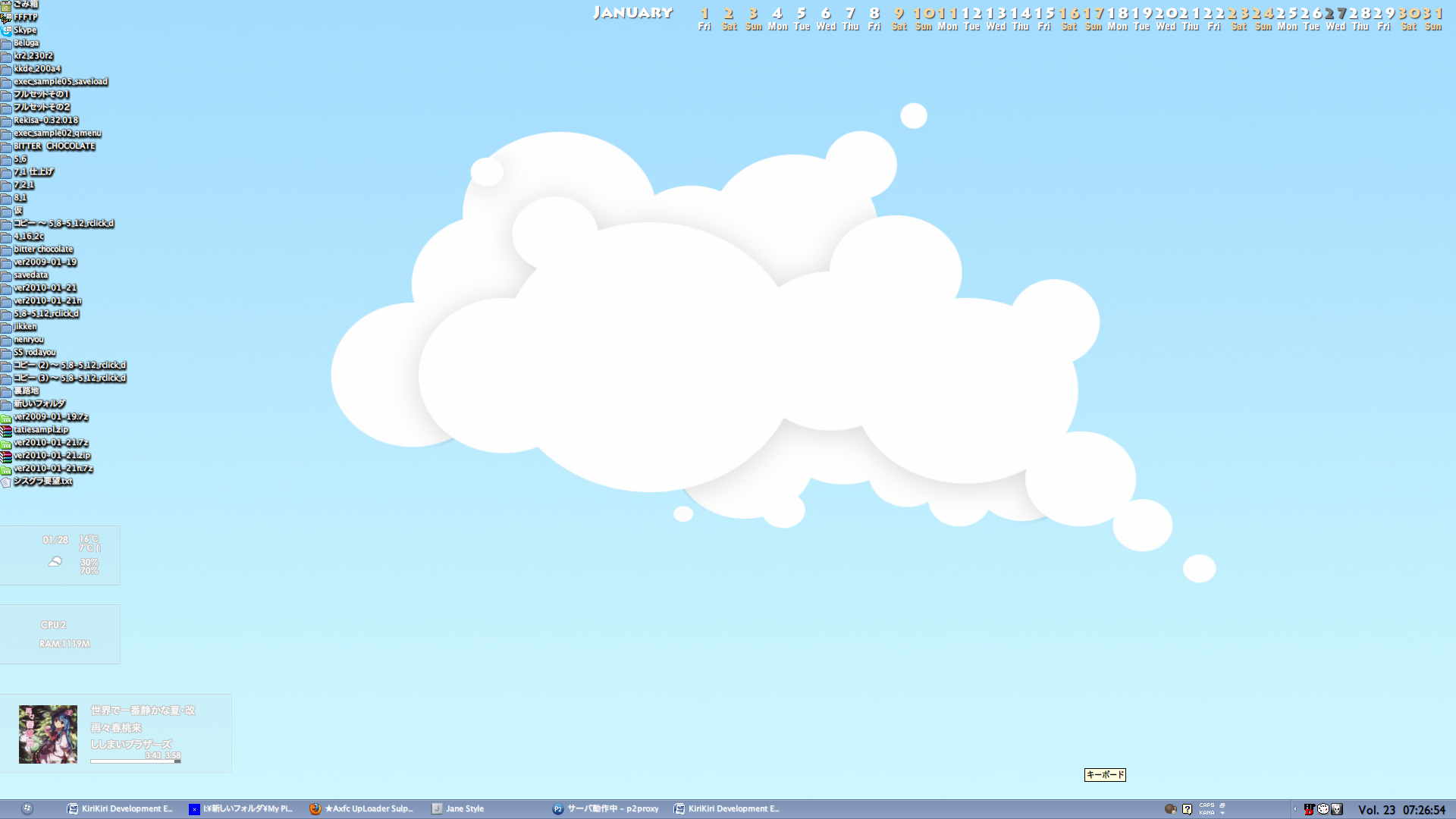The height and width of the screenshot is (819, 1456).
Task: Expand hidden tray icons arrow
Action: tap(1295, 809)
